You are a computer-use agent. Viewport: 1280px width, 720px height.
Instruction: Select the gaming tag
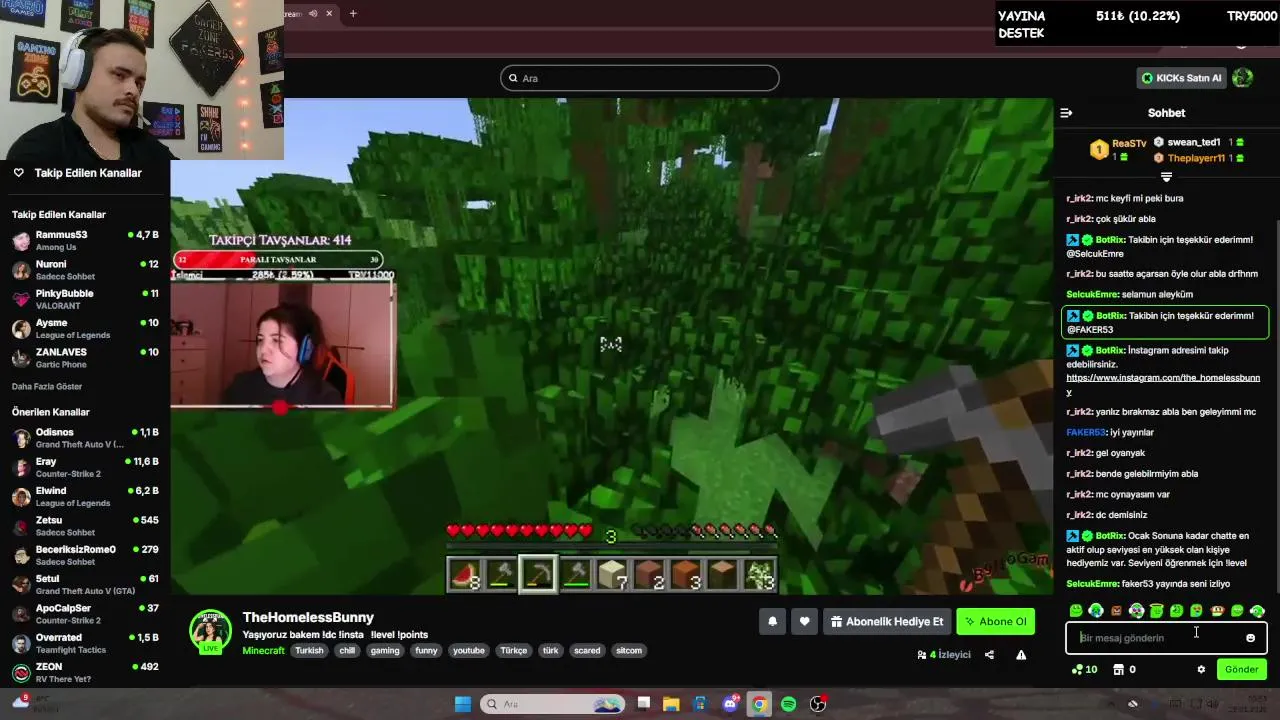coord(385,650)
